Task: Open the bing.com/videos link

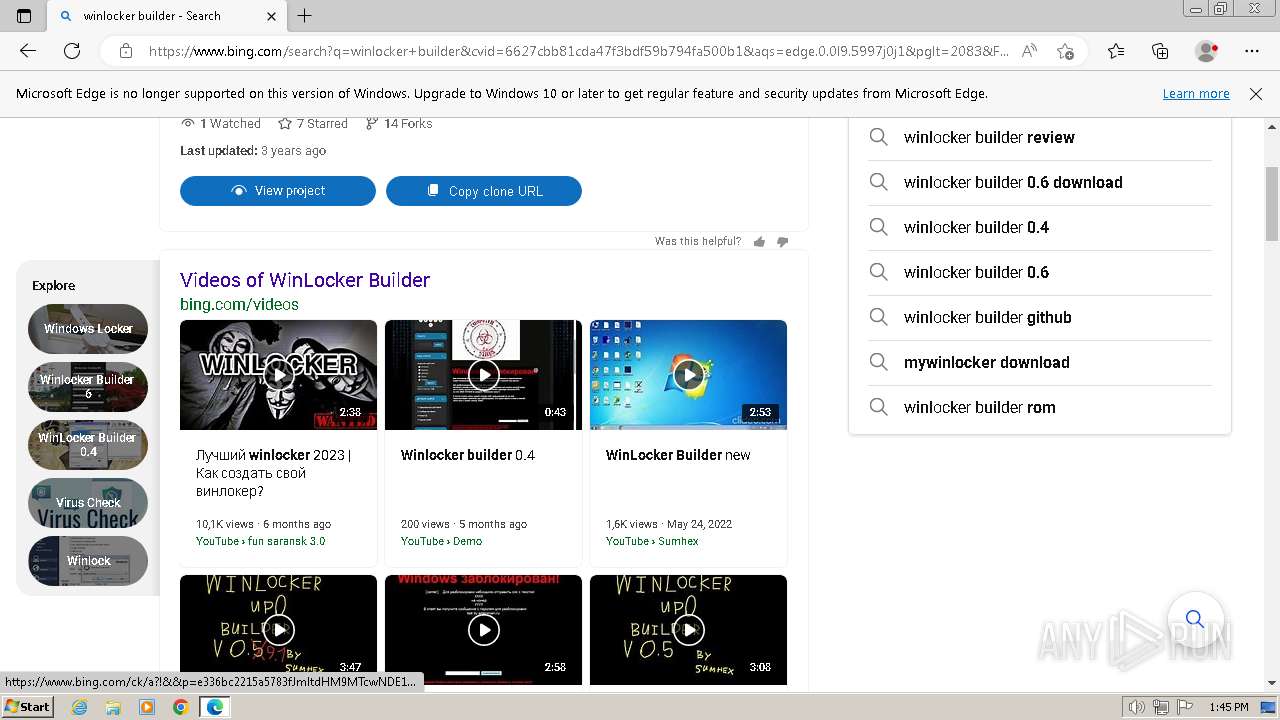Action: [x=239, y=304]
